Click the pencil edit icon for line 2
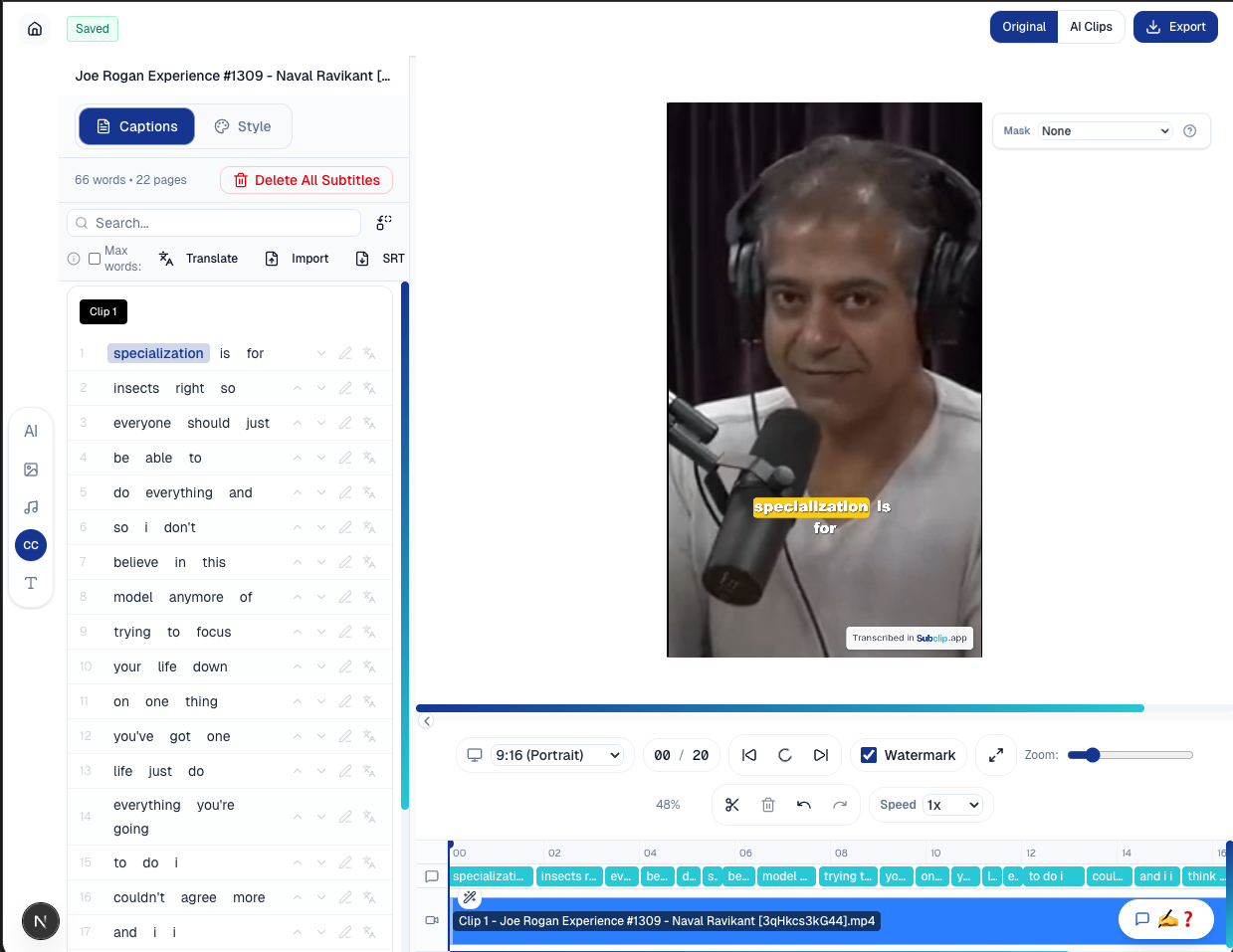The width and height of the screenshot is (1233, 952). click(x=345, y=388)
